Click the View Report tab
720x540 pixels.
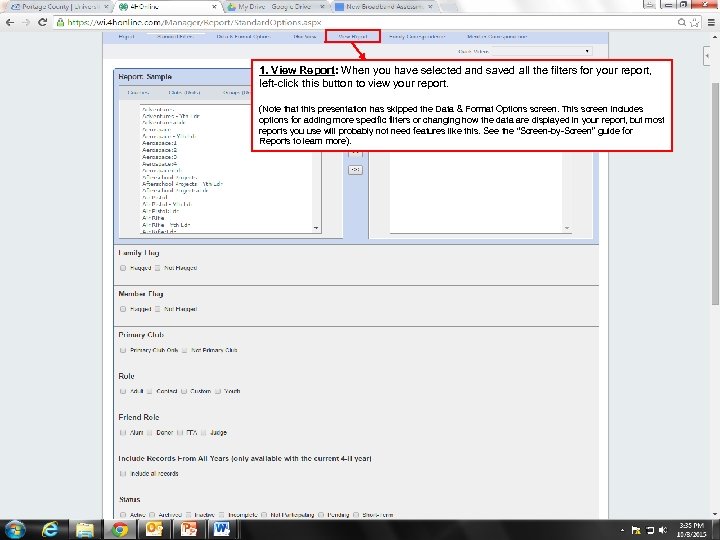[x=353, y=36]
